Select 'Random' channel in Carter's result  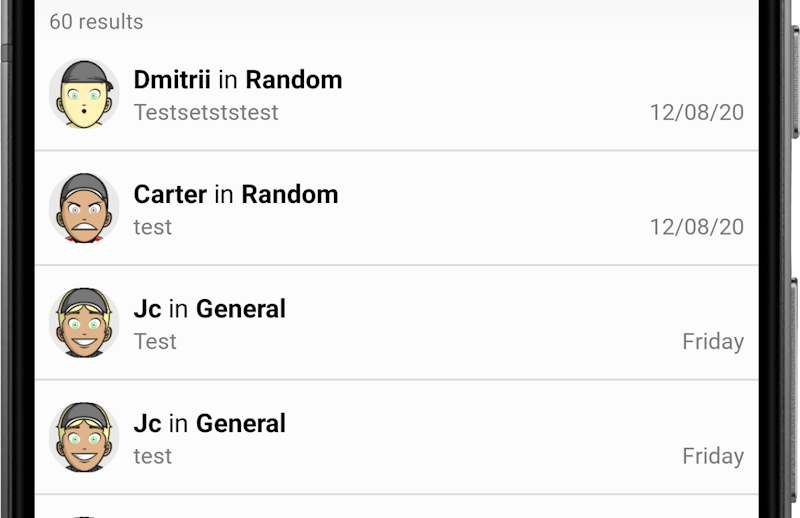[x=290, y=194]
